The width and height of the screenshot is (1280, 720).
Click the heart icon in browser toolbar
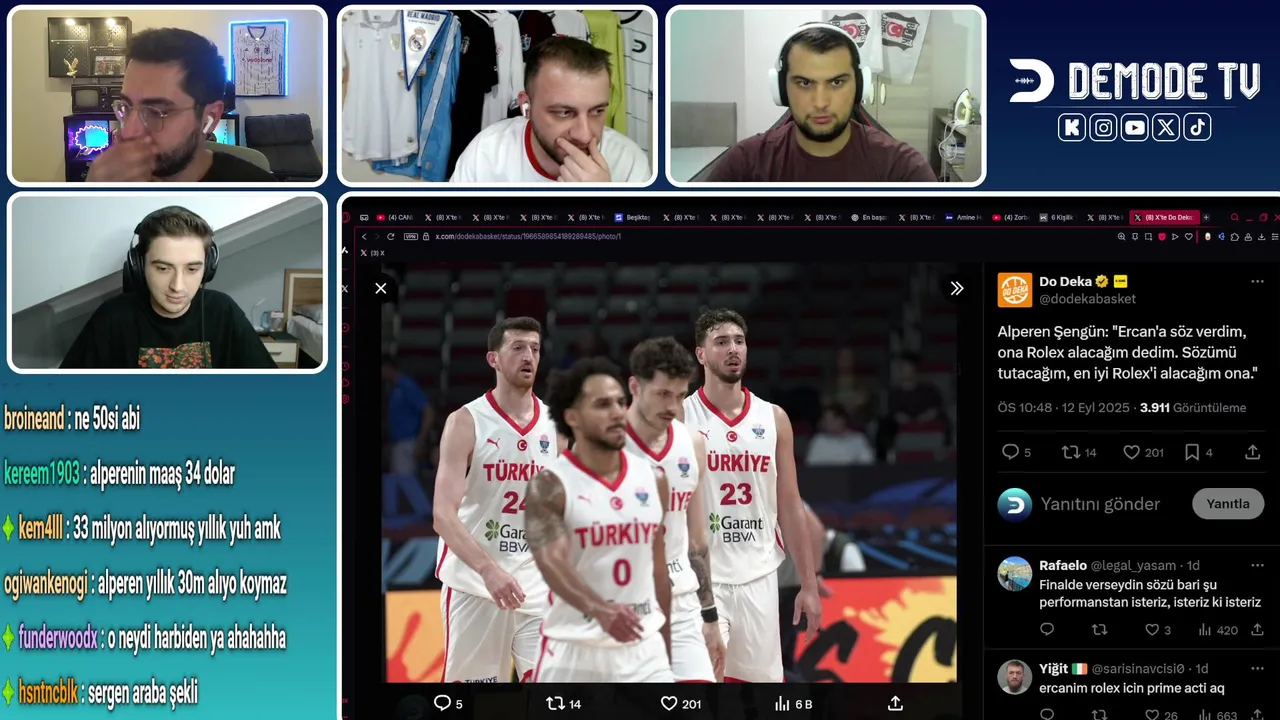pyautogui.click(x=1188, y=236)
